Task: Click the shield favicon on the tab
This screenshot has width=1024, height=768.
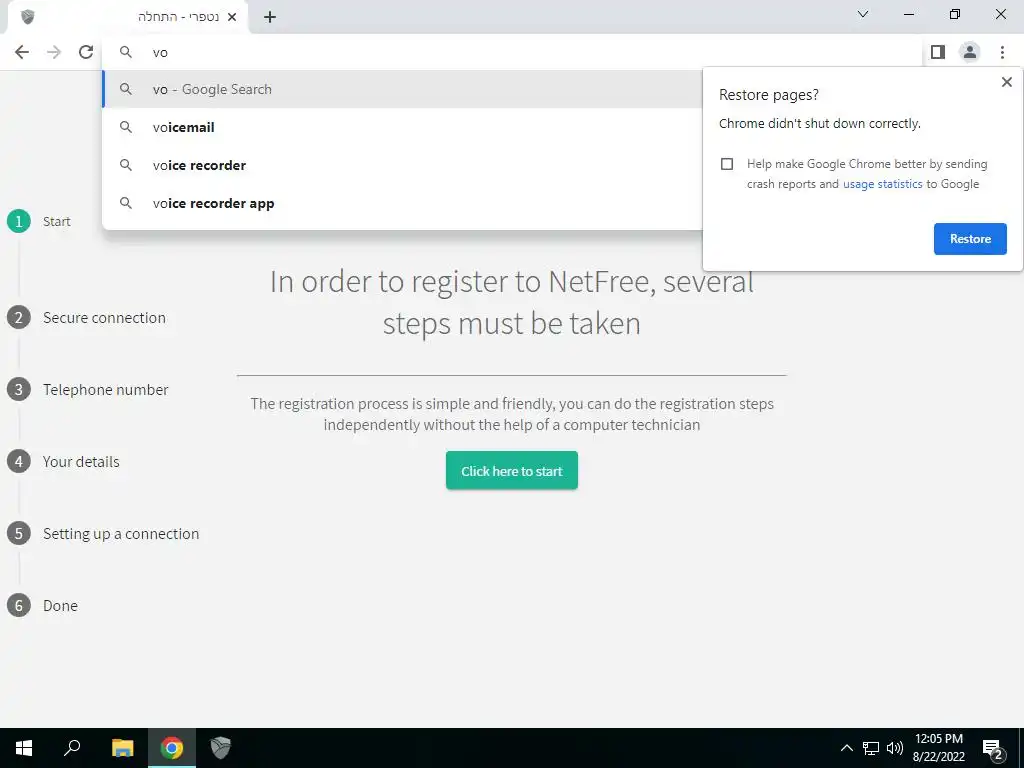Action: [27, 17]
